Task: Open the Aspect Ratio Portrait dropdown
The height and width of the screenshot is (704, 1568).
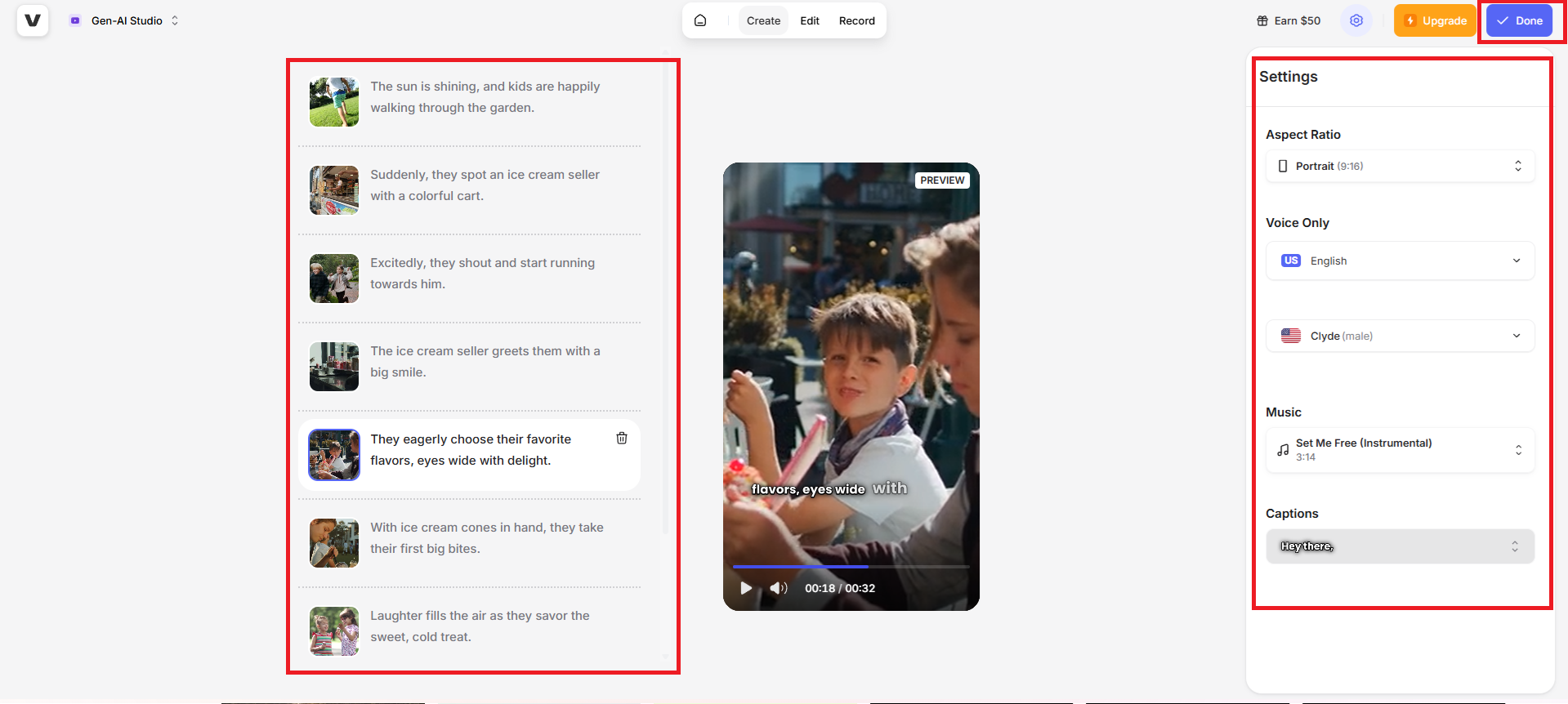Action: click(1400, 166)
